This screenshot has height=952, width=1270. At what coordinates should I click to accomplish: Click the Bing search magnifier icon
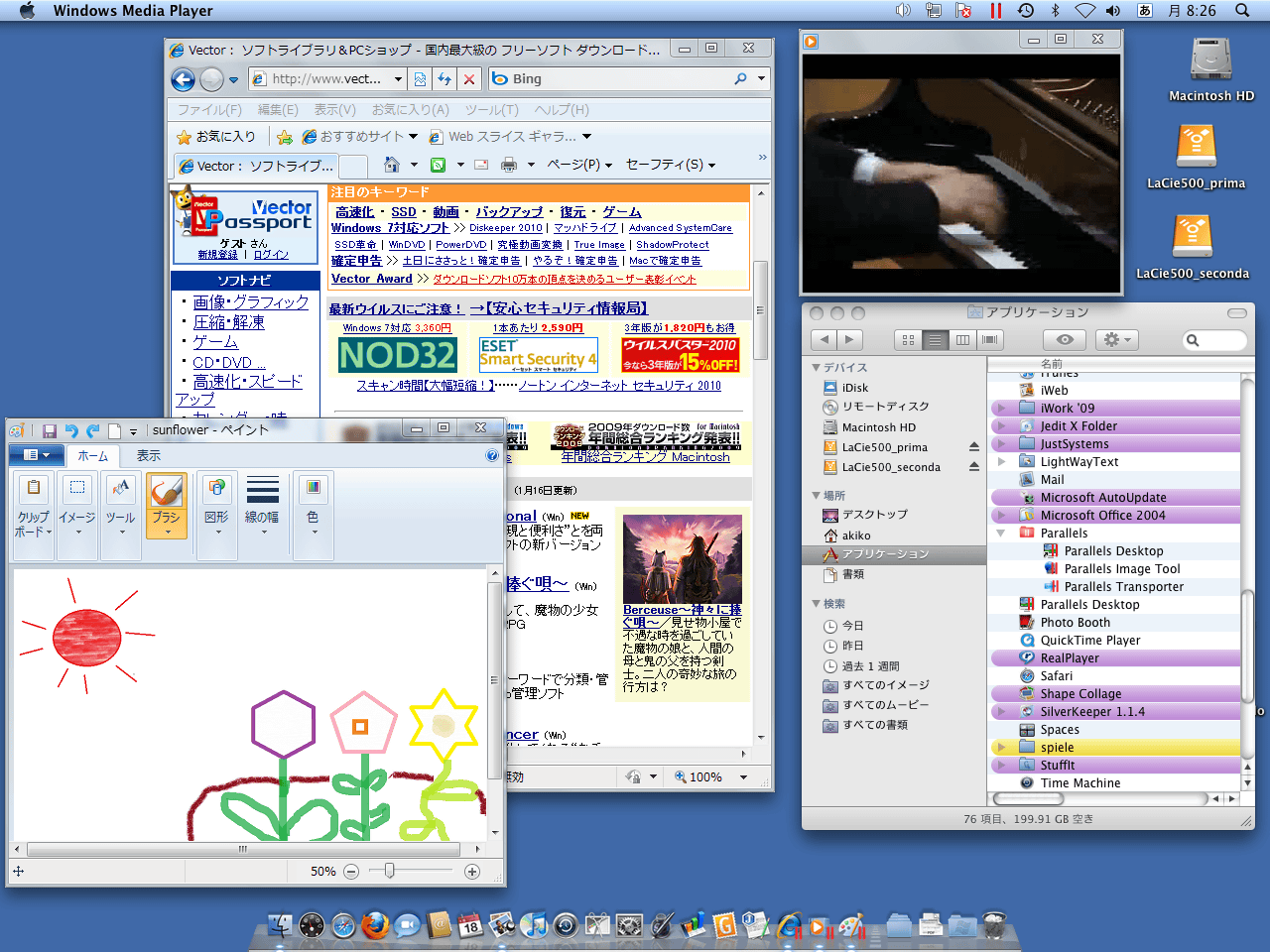740,79
